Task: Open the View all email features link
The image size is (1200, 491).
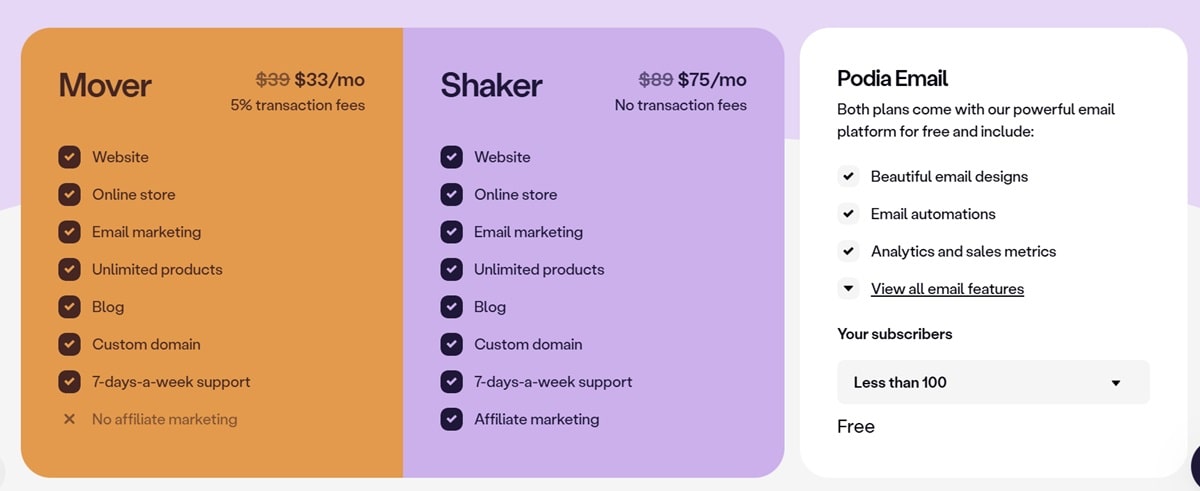Action: [x=947, y=289]
